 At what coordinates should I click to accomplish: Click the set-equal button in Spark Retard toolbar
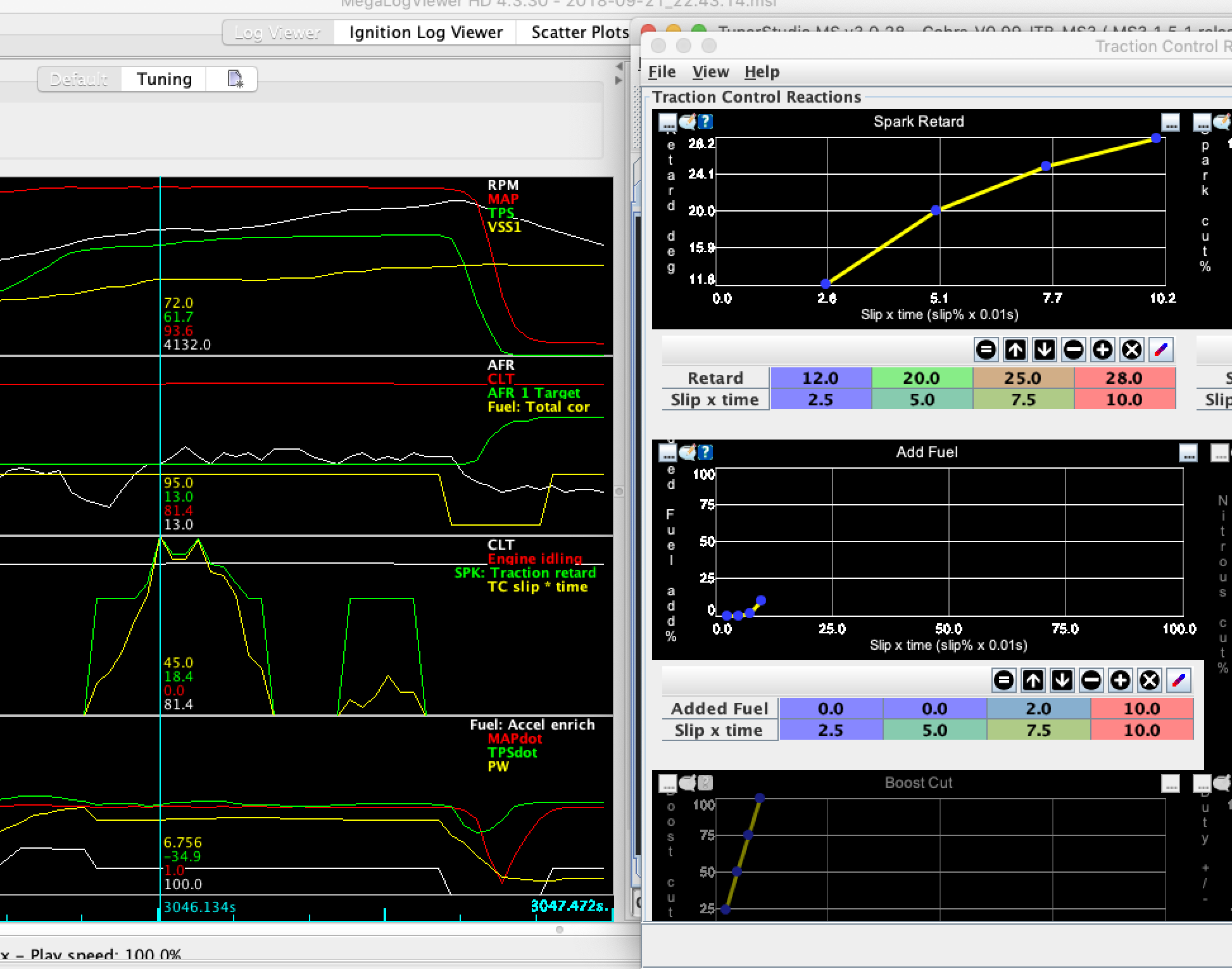tap(986, 350)
